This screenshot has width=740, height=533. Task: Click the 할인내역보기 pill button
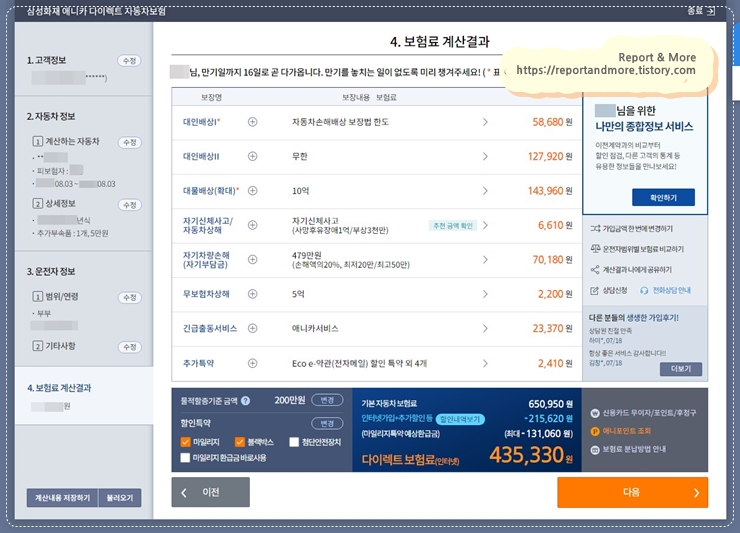click(x=460, y=419)
